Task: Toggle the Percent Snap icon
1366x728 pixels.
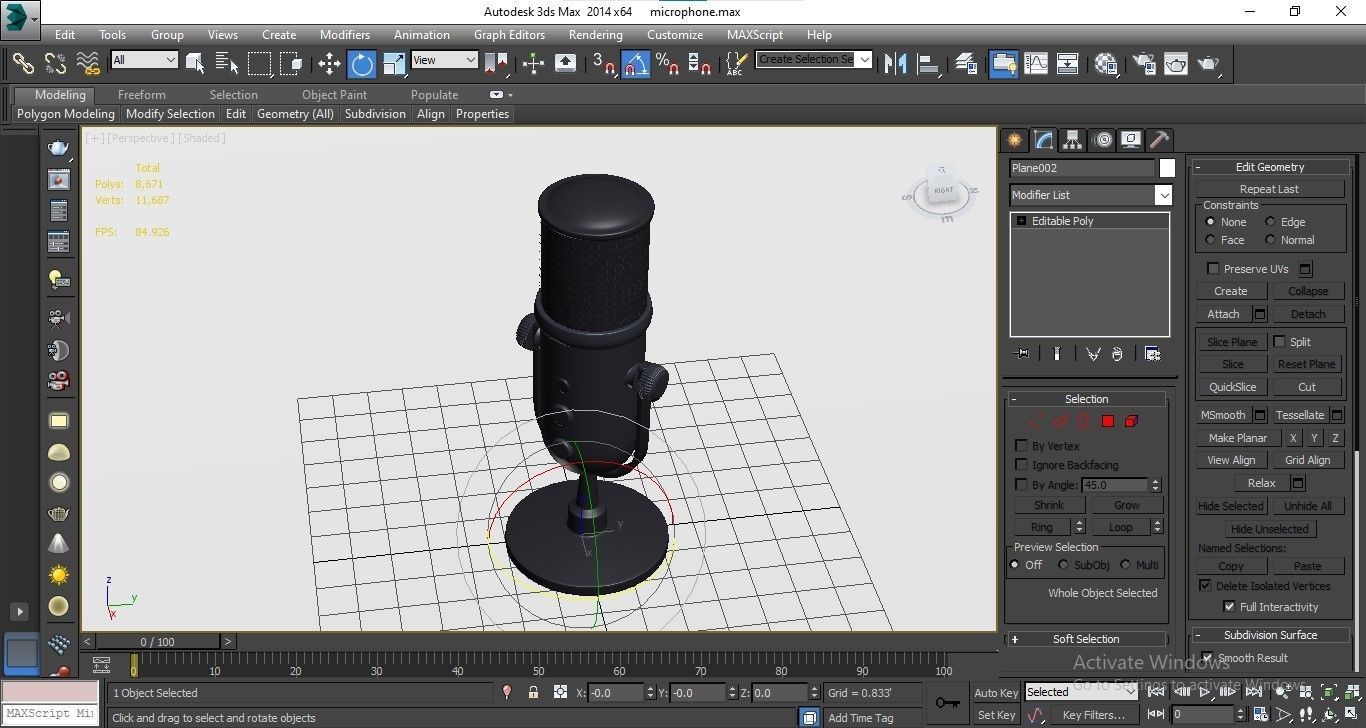Action: click(668, 63)
